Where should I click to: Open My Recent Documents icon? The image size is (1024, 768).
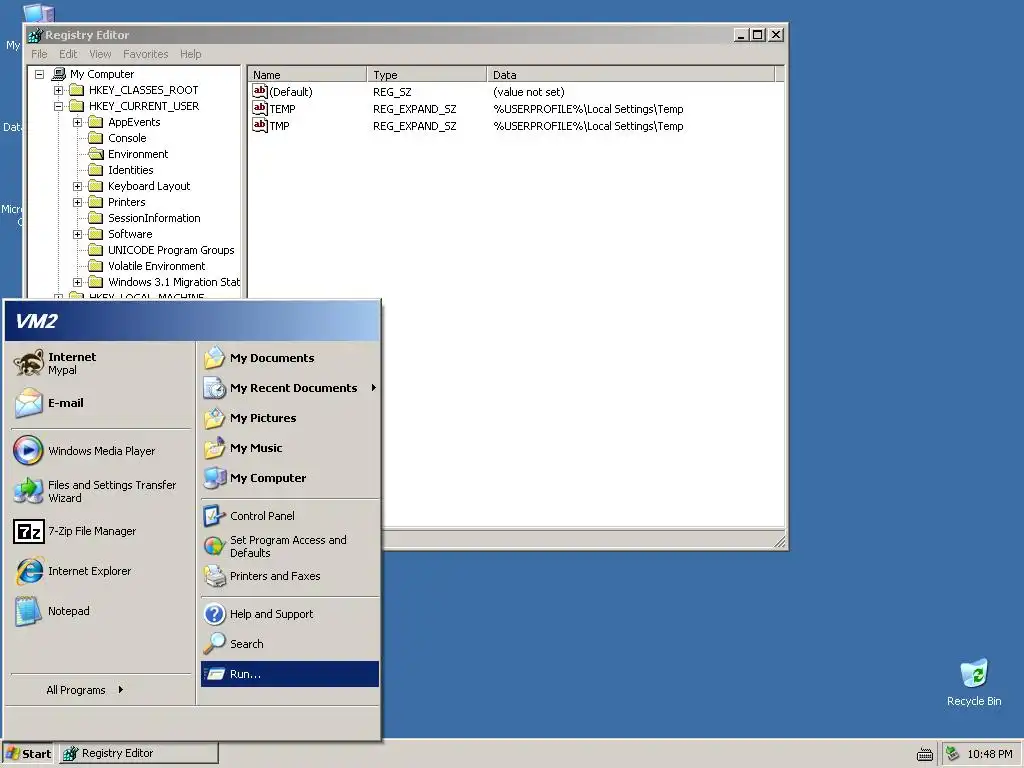click(214, 388)
